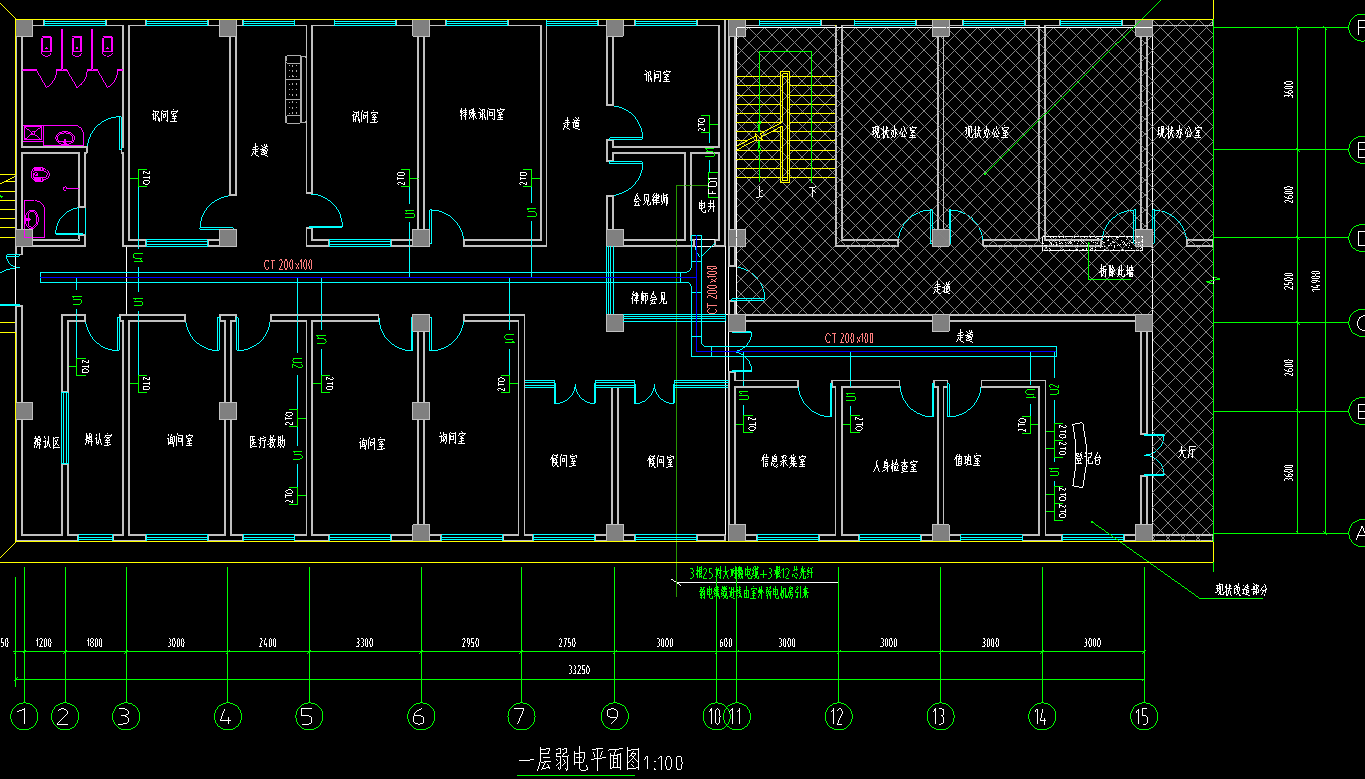
Task: Click the vertically oriented CT 200x100 tray label
Action: pos(713,291)
